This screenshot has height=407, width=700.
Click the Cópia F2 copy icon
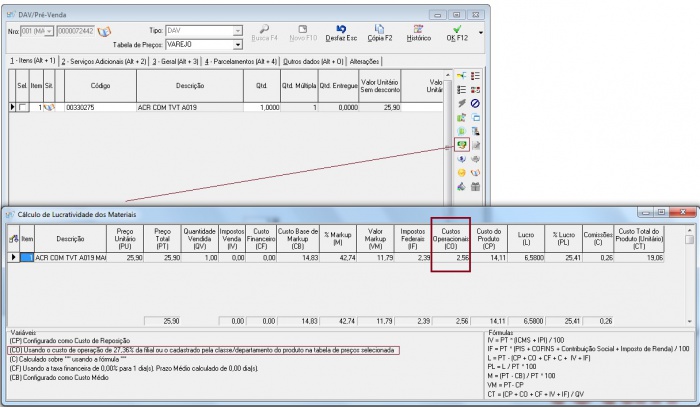click(x=380, y=32)
